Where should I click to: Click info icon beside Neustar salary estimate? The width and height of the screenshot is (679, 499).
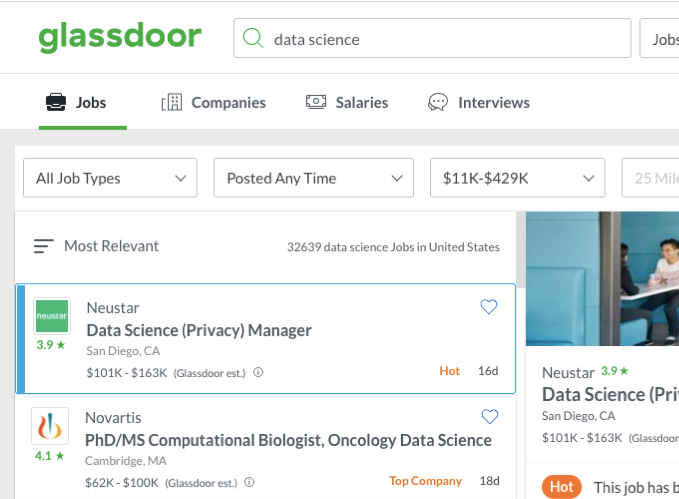(x=258, y=372)
